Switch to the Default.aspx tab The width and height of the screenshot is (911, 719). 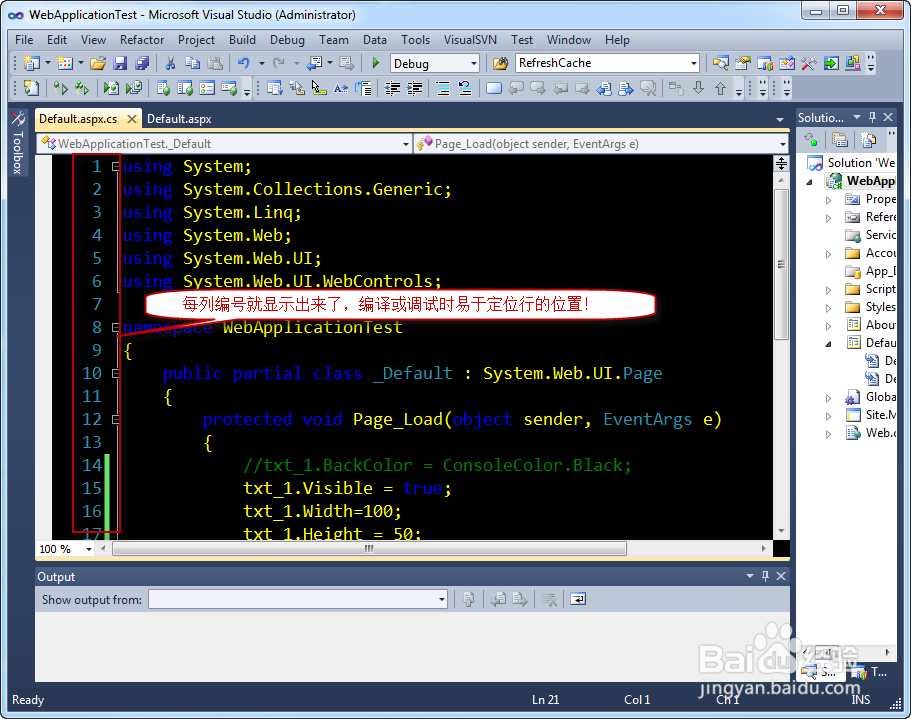(x=179, y=118)
